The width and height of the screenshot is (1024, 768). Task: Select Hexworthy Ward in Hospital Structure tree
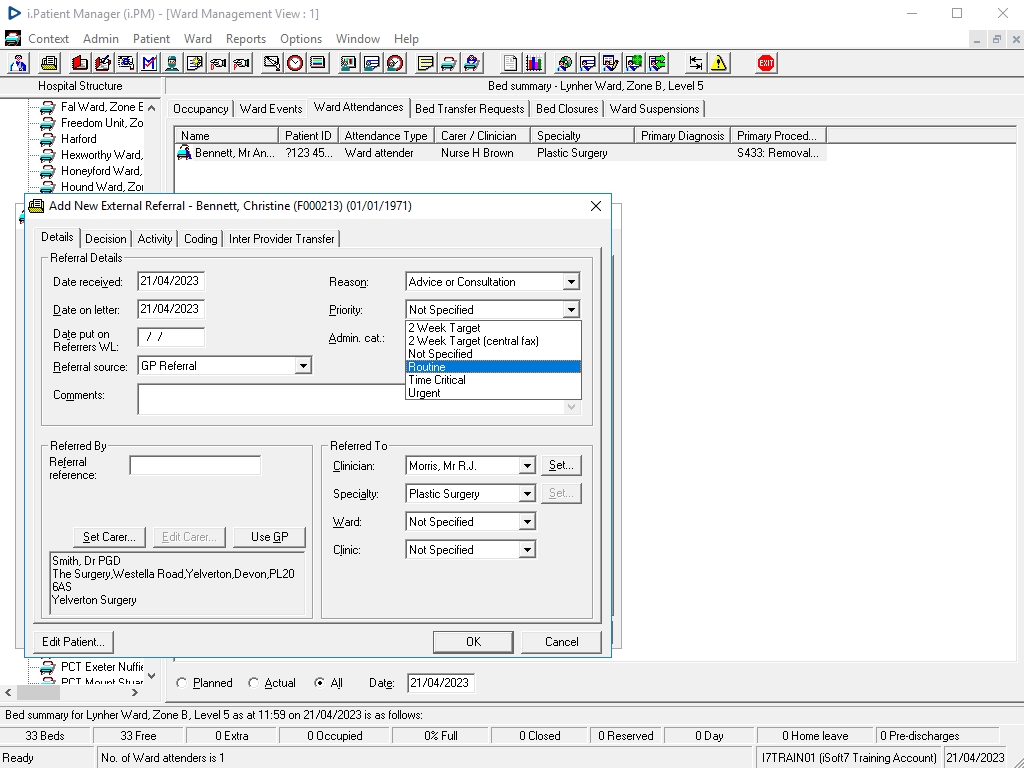click(101, 155)
